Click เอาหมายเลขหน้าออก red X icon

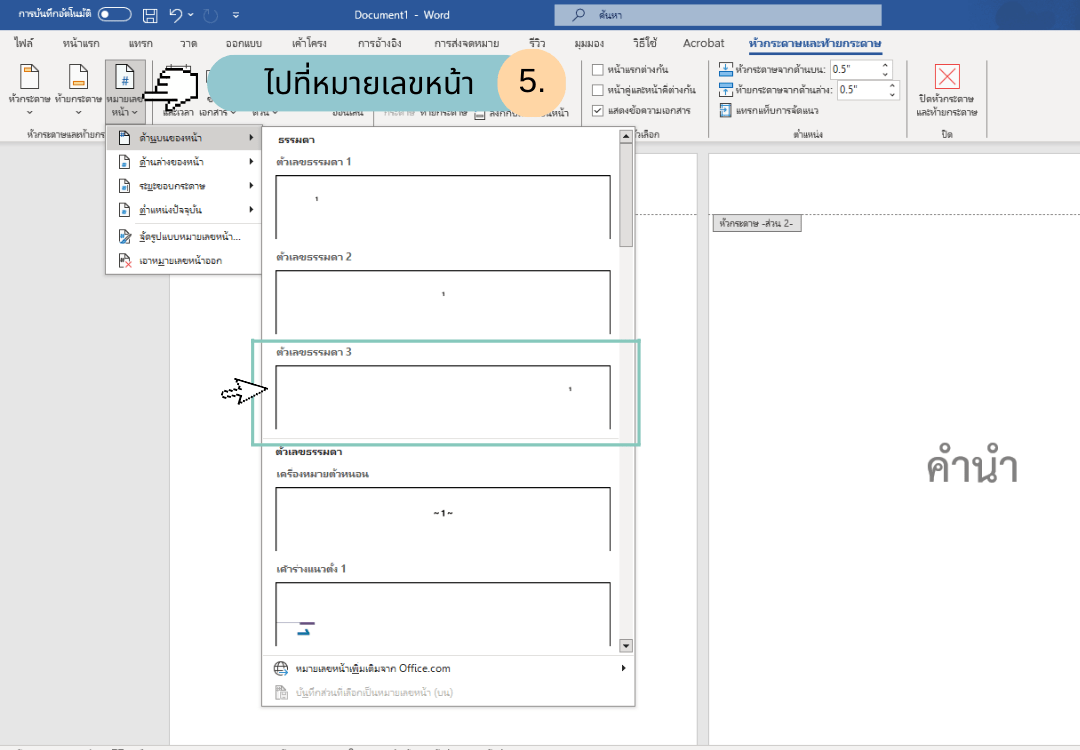coord(125,260)
